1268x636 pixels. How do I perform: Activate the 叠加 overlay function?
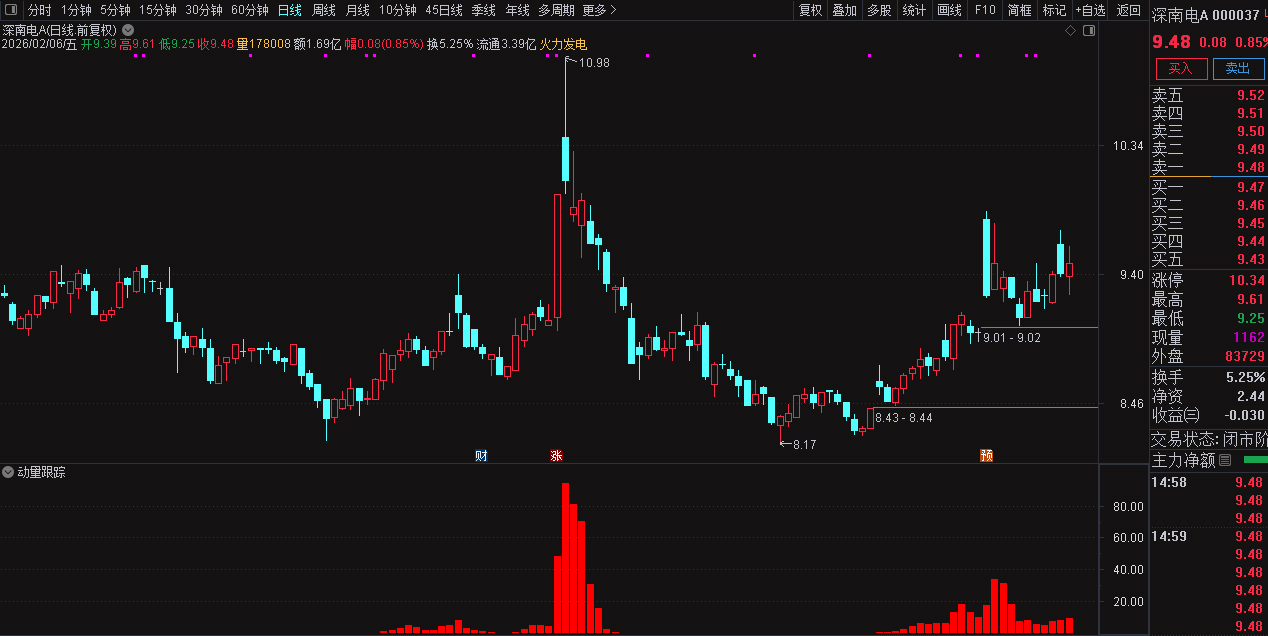pos(843,10)
